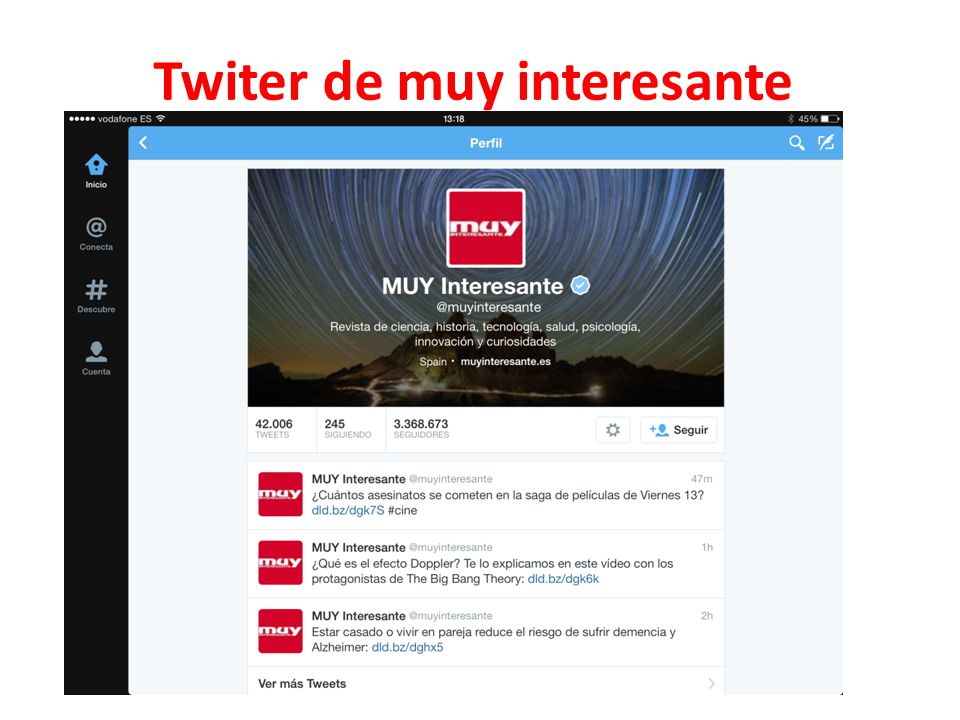
Task: Tap the compose new tweet icon
Action: 826,143
